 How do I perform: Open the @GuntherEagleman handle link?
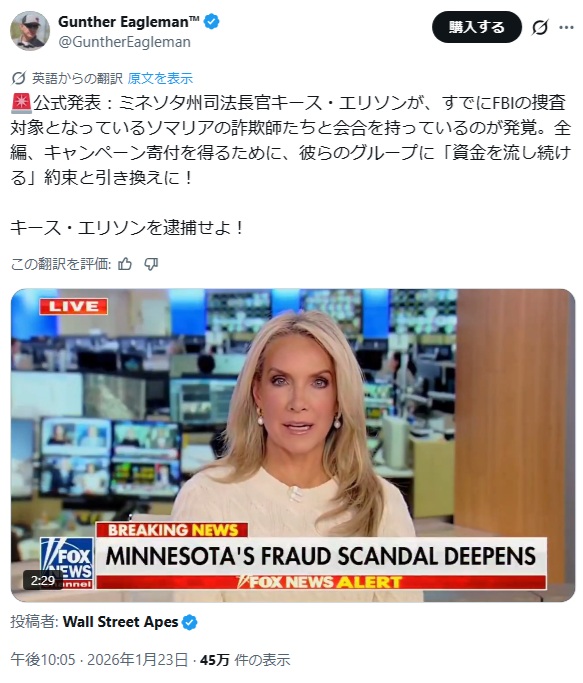(124, 42)
